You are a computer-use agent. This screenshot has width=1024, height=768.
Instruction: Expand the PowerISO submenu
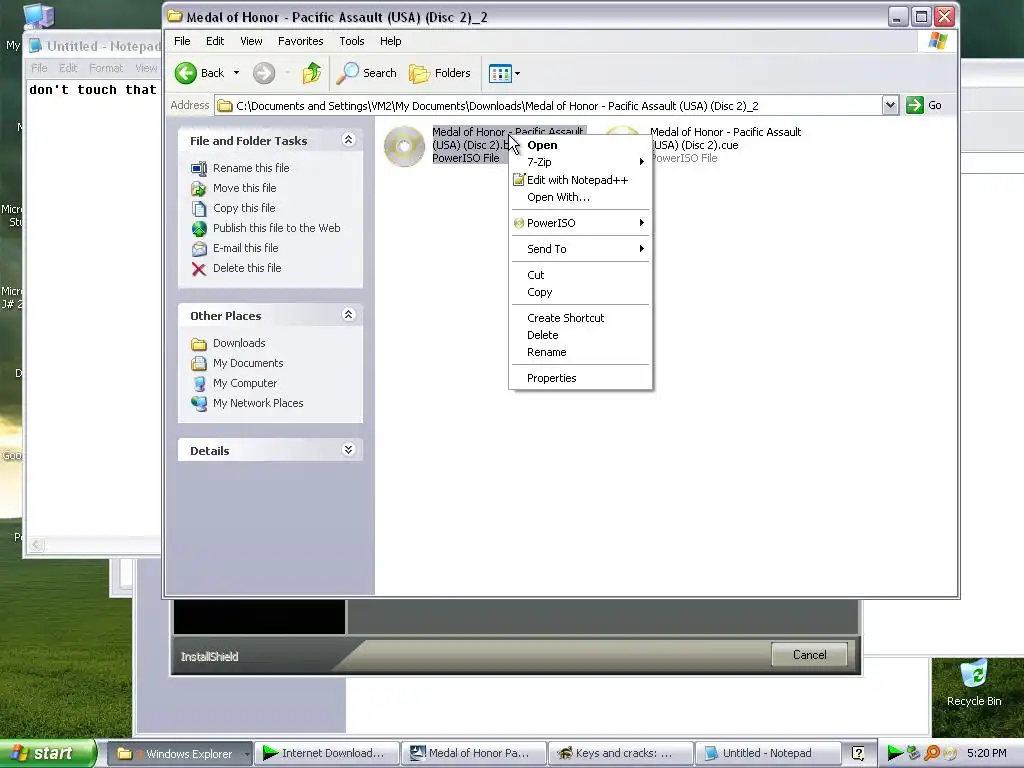(581, 223)
